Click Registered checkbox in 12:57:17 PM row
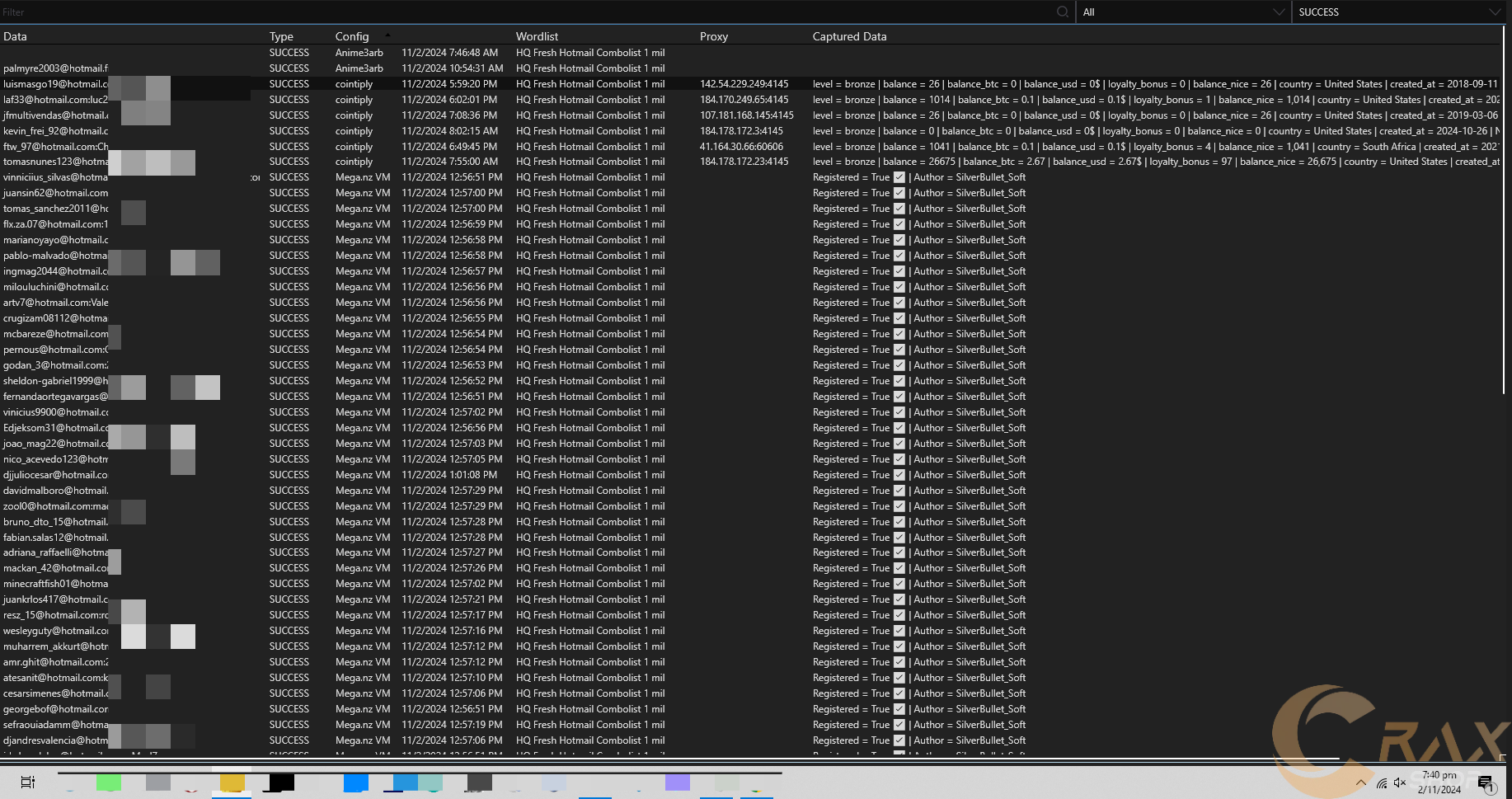The image size is (1512, 799). click(x=899, y=615)
